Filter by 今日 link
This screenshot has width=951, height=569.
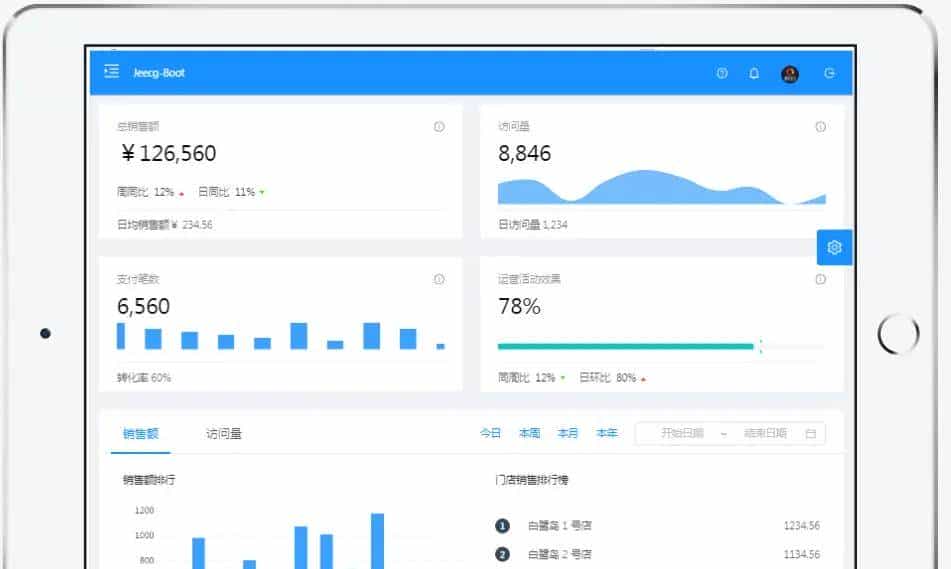(490, 433)
